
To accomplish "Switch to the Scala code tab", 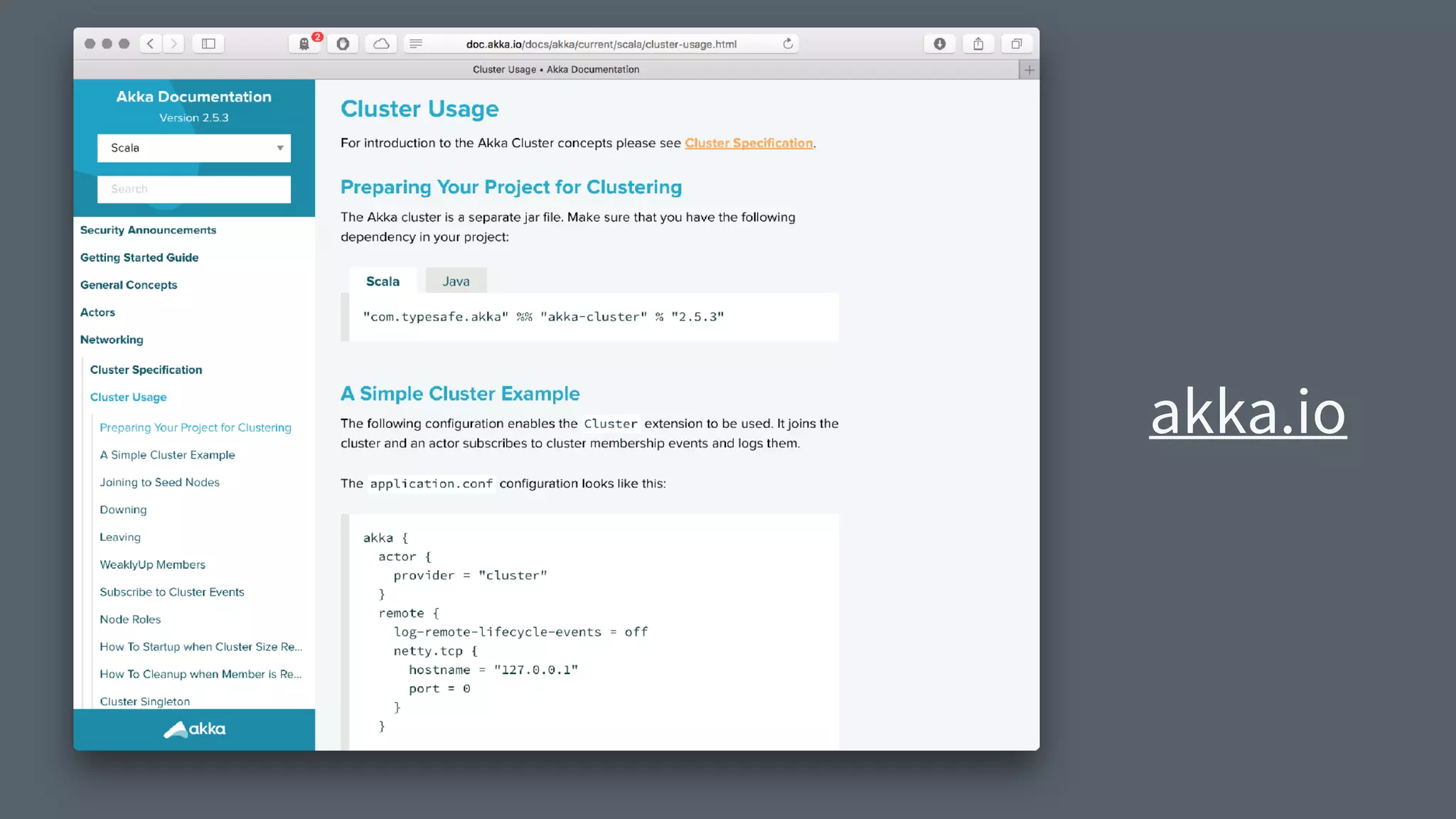I will (382, 282).
